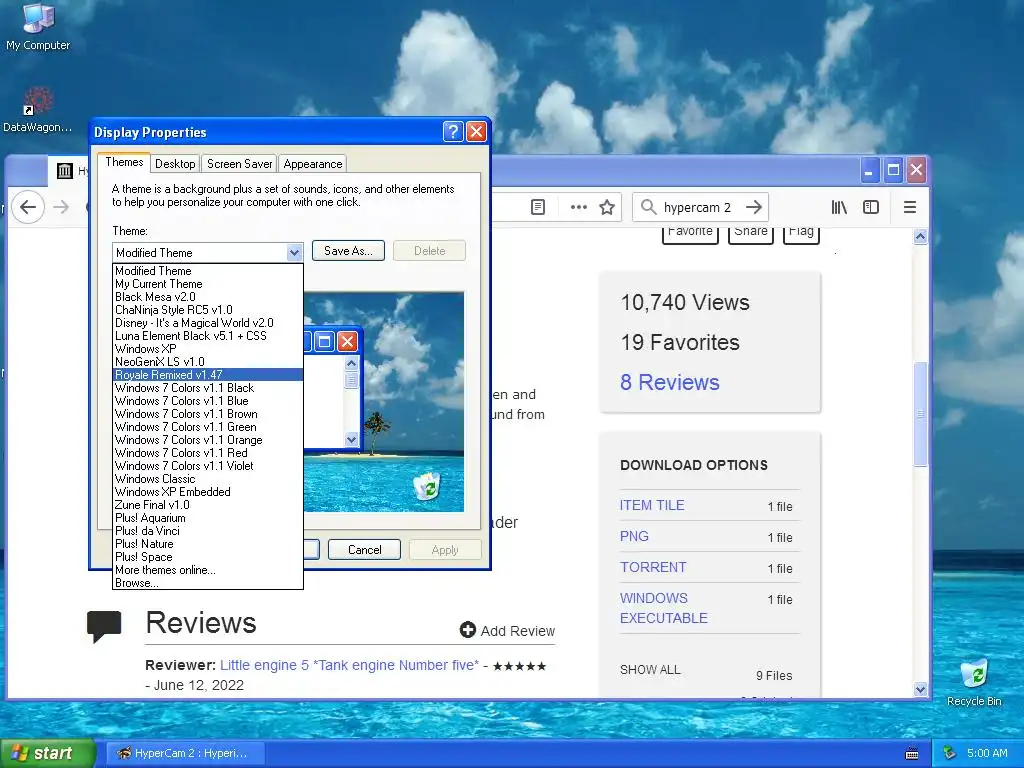The width and height of the screenshot is (1024, 768).
Task: Select the Windows XP theme
Action: 208,349
